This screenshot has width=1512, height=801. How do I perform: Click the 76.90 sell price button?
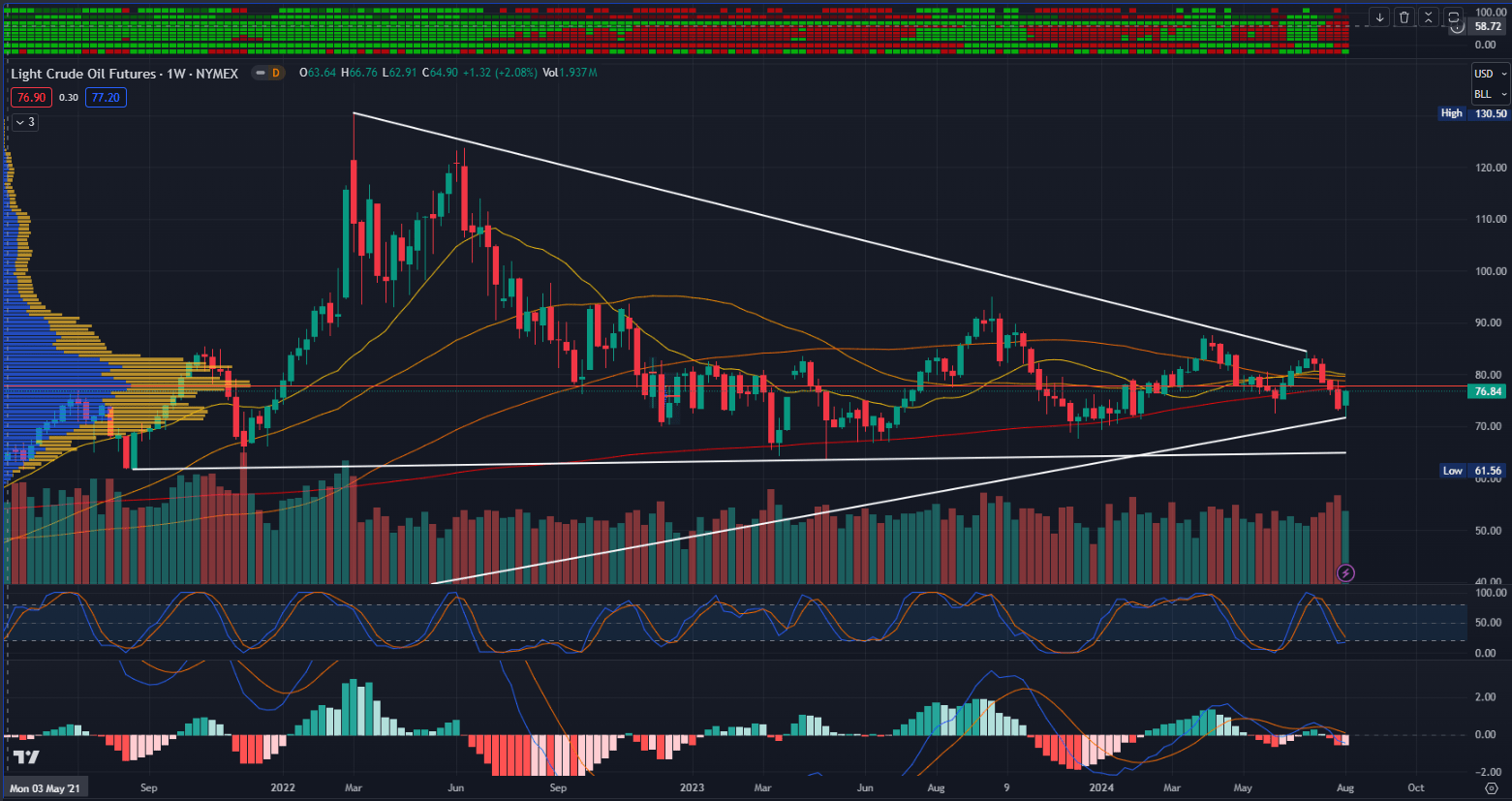(31, 97)
